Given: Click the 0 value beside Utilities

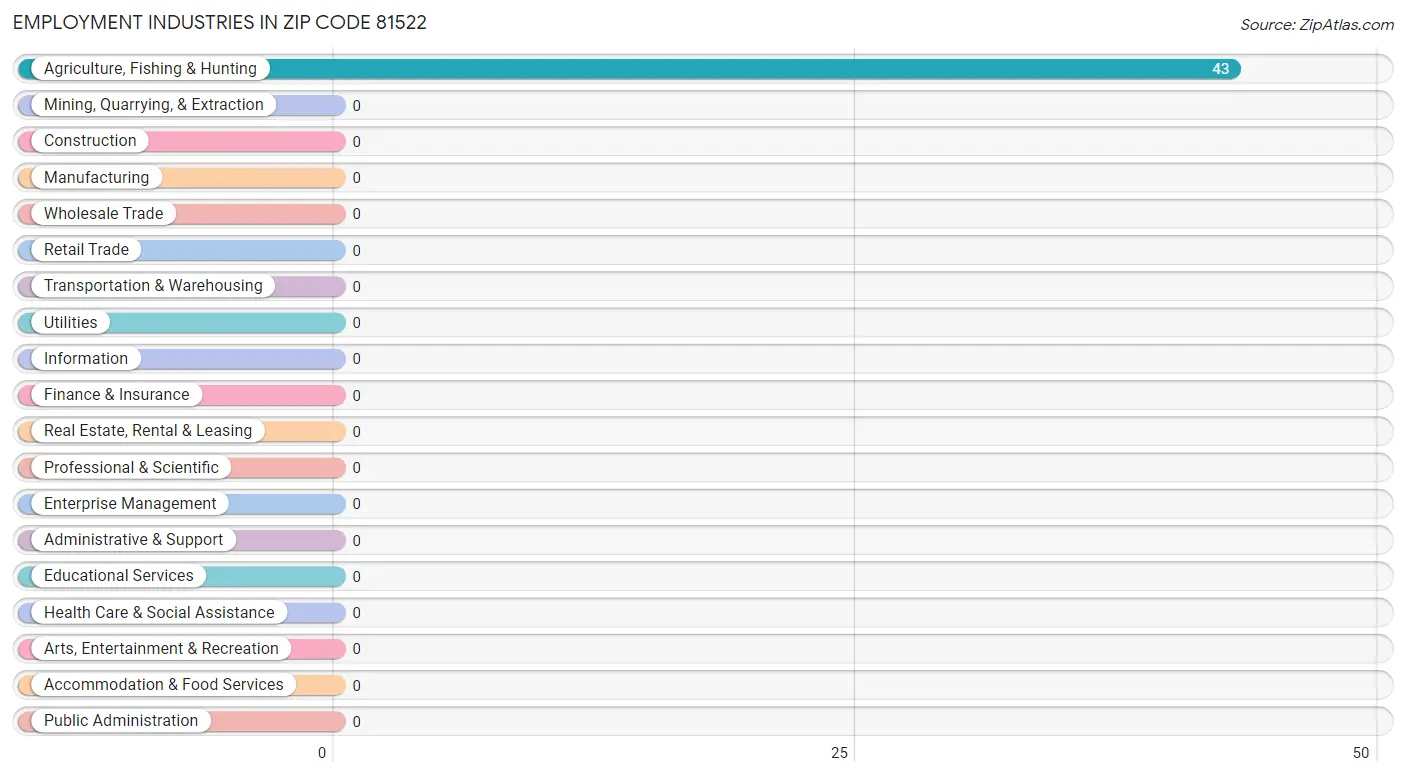Looking at the screenshot, I should coord(356,323).
